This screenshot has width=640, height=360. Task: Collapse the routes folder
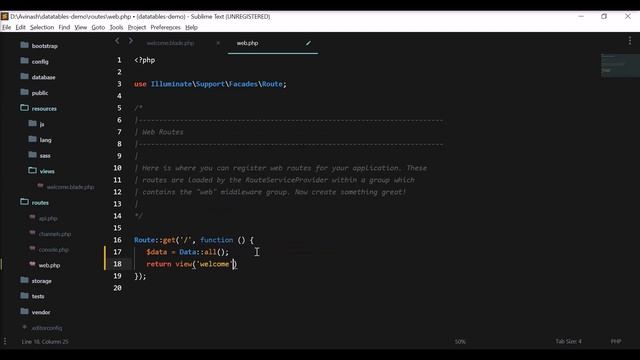coord(24,202)
